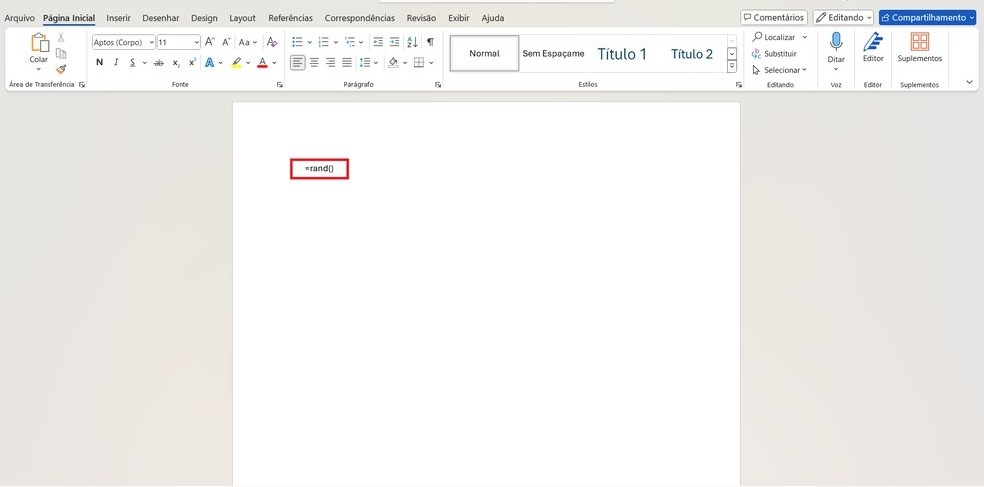984x487 pixels.
Task: Open the font size 11 dropdown
Action: (x=196, y=42)
